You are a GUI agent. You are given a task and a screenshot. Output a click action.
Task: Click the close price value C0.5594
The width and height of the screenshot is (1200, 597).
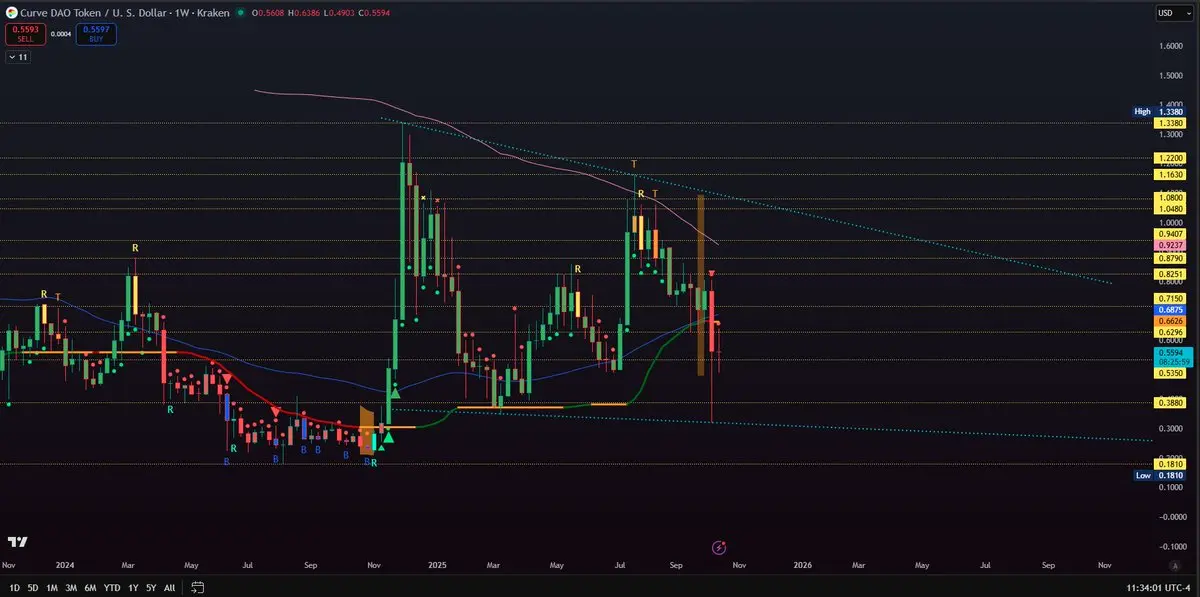(x=374, y=13)
